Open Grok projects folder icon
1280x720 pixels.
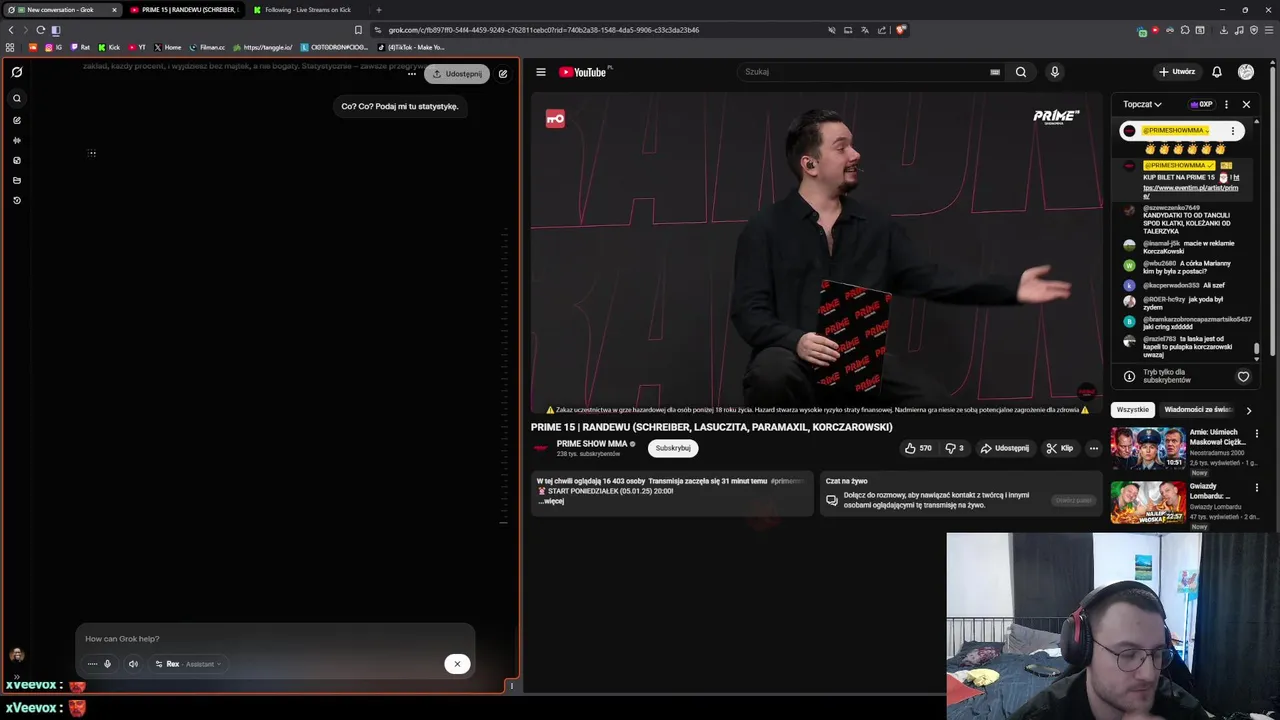coord(17,180)
